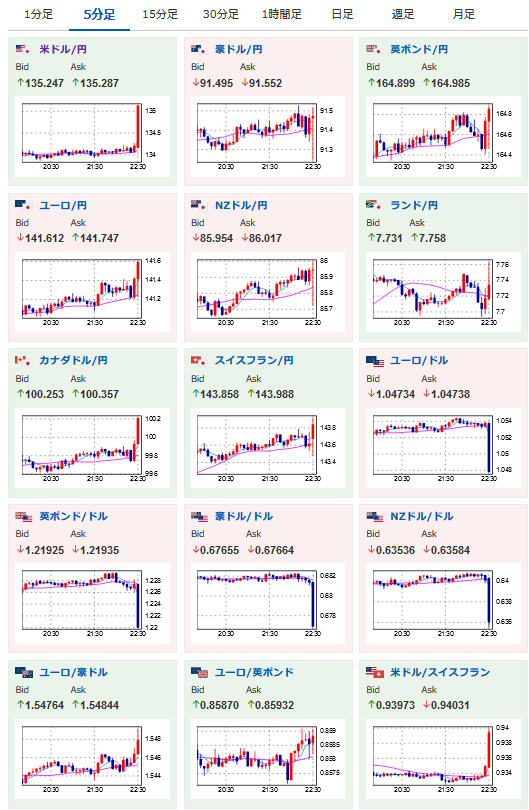Click the flag icon for 米ドル/スイスフラン
Screen dimensions: 529x810
coord(375,673)
